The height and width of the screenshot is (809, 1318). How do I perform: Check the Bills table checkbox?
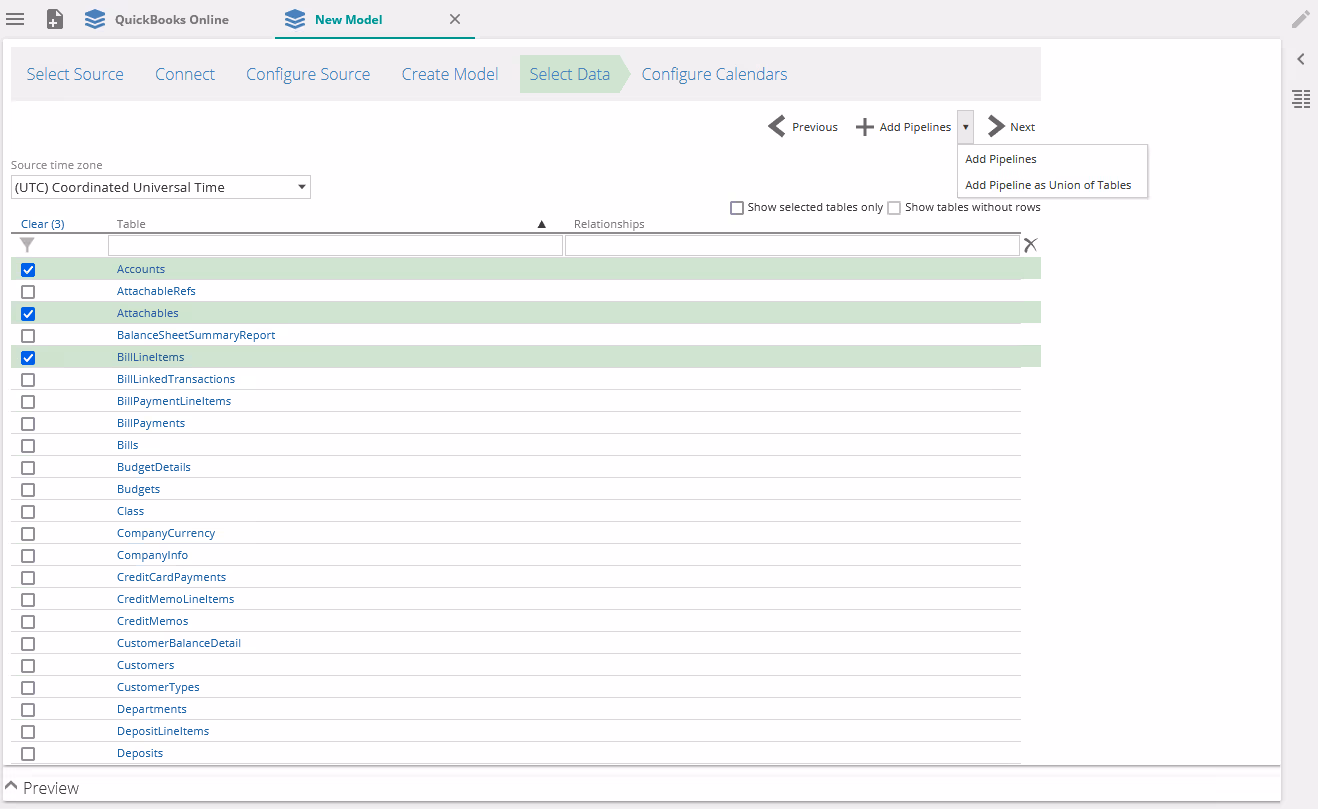[x=28, y=446]
